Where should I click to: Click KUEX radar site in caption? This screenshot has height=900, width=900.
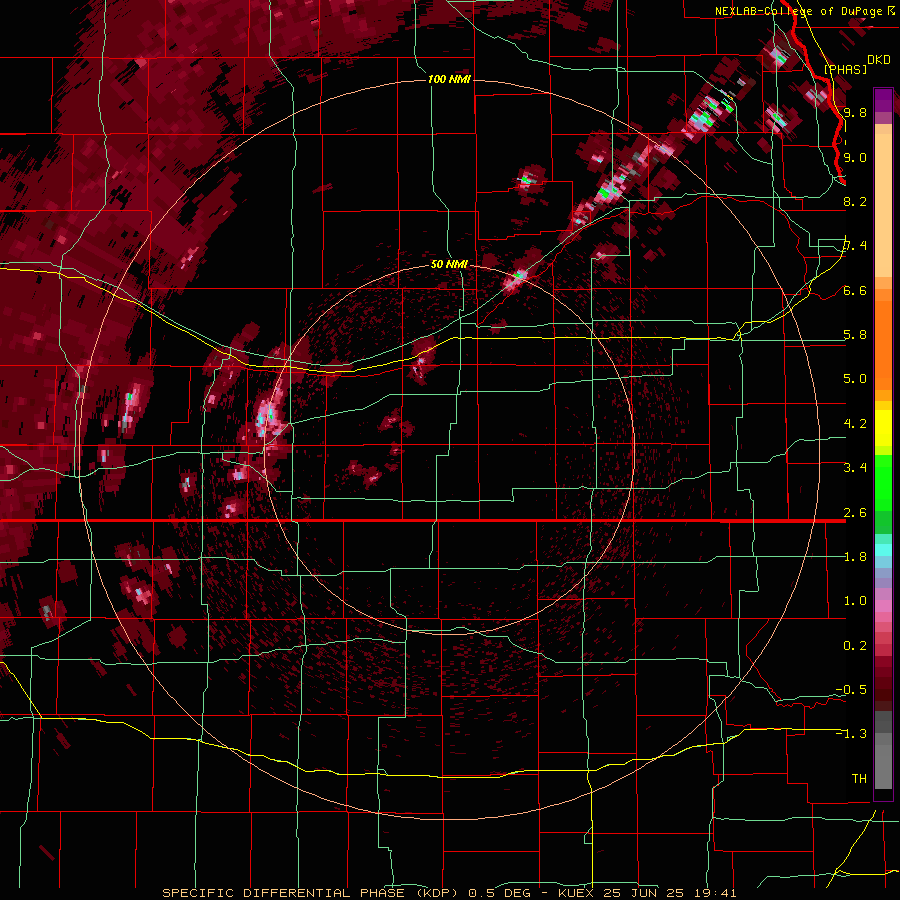[x=576, y=893]
